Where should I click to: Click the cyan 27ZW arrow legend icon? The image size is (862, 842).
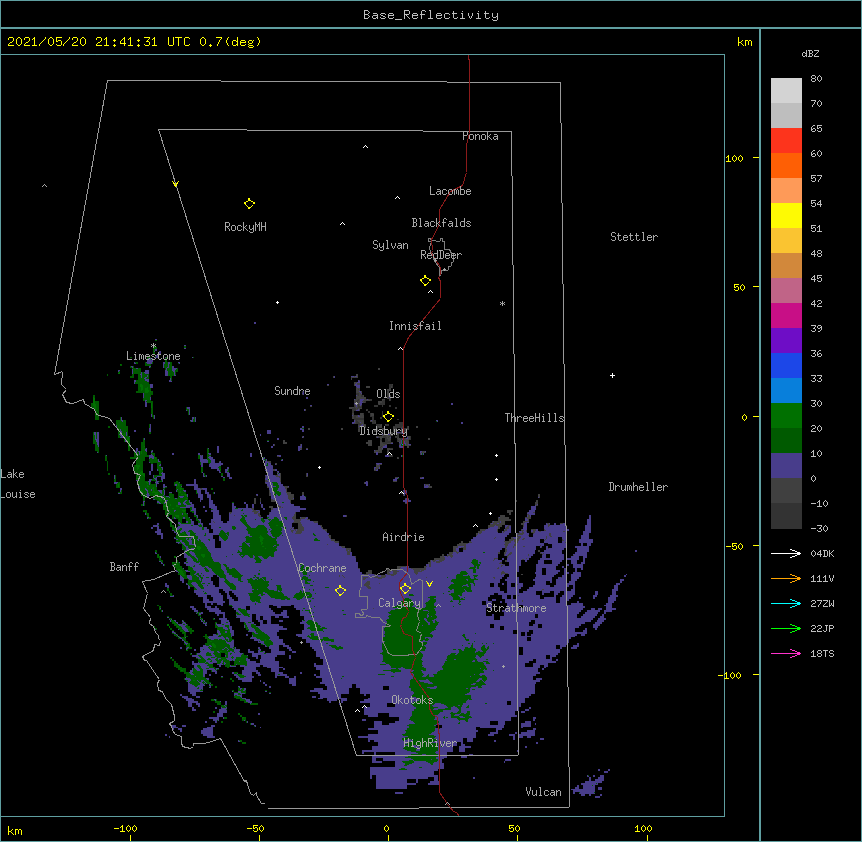pyautogui.click(x=786, y=603)
